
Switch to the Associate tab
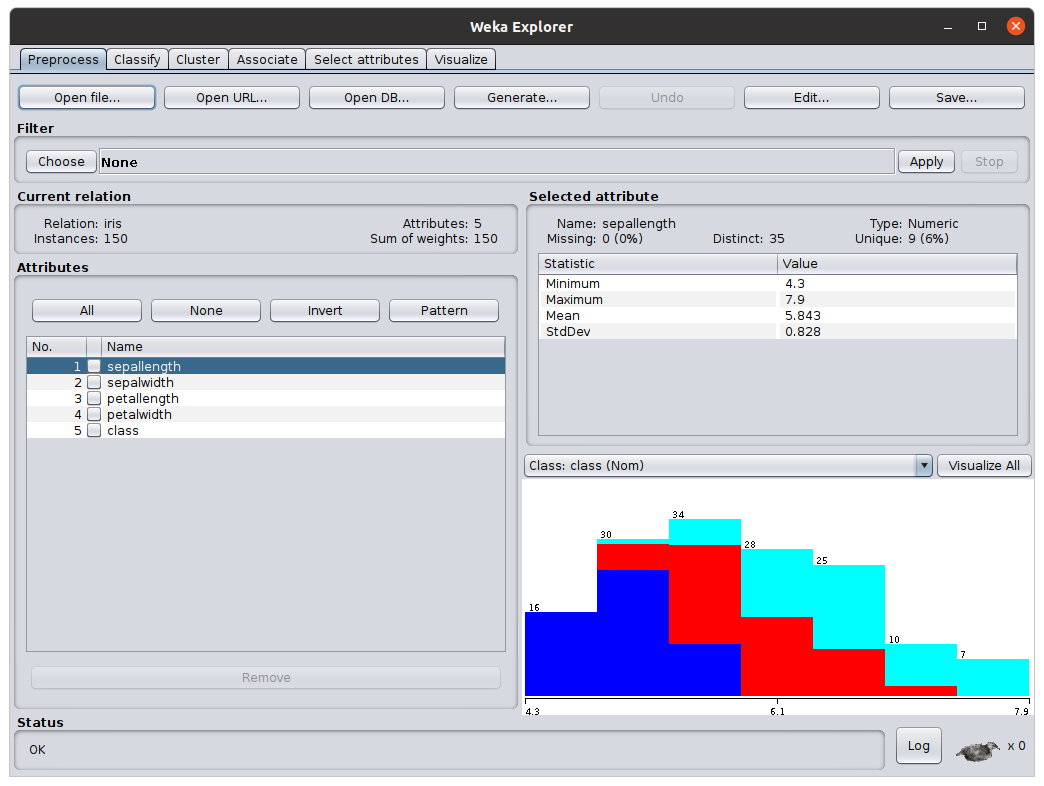coord(267,59)
